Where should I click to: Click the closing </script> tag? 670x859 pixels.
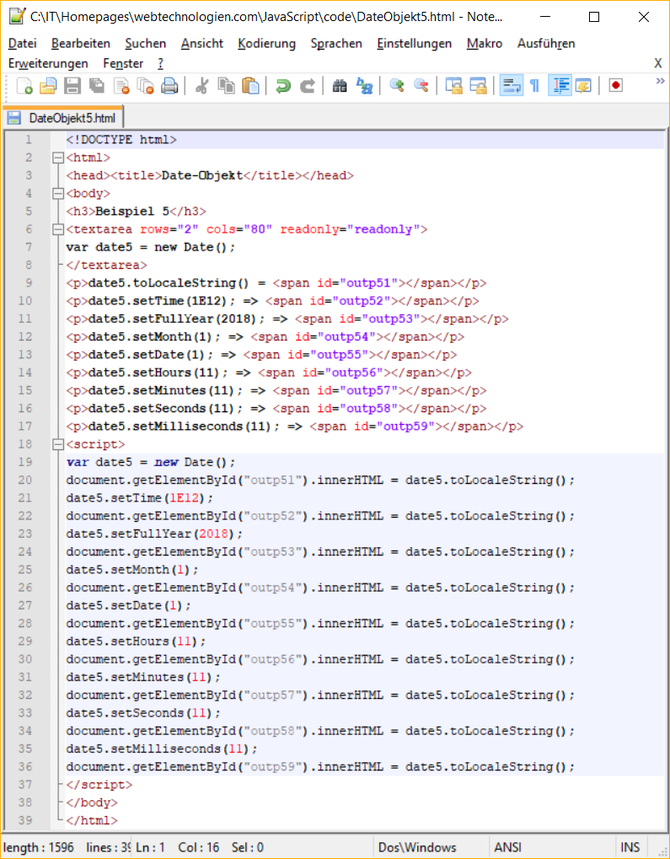coord(99,784)
